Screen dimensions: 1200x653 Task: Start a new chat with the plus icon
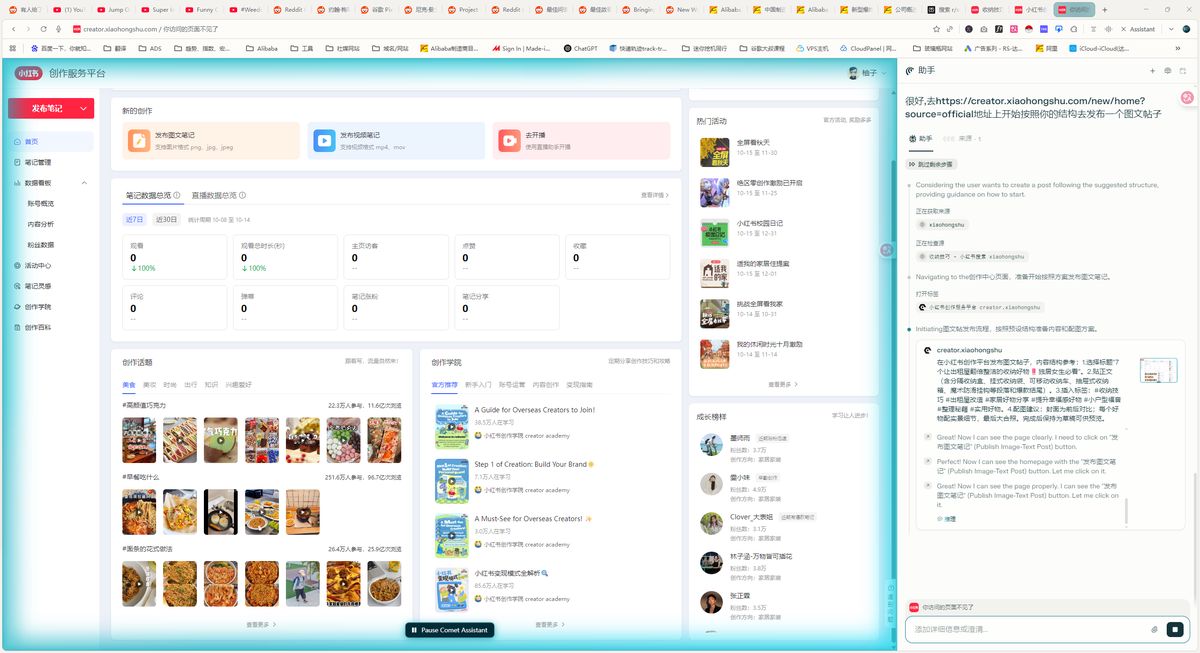pos(1152,71)
